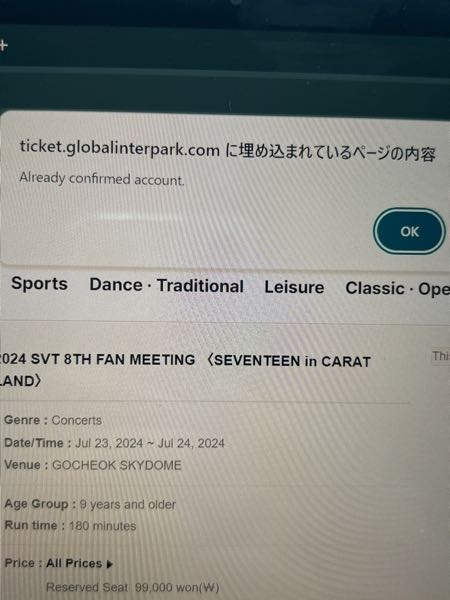Click the GOCHEOK SKYDOME venue text
Screen dimensions: 450x600
[x=117, y=465]
